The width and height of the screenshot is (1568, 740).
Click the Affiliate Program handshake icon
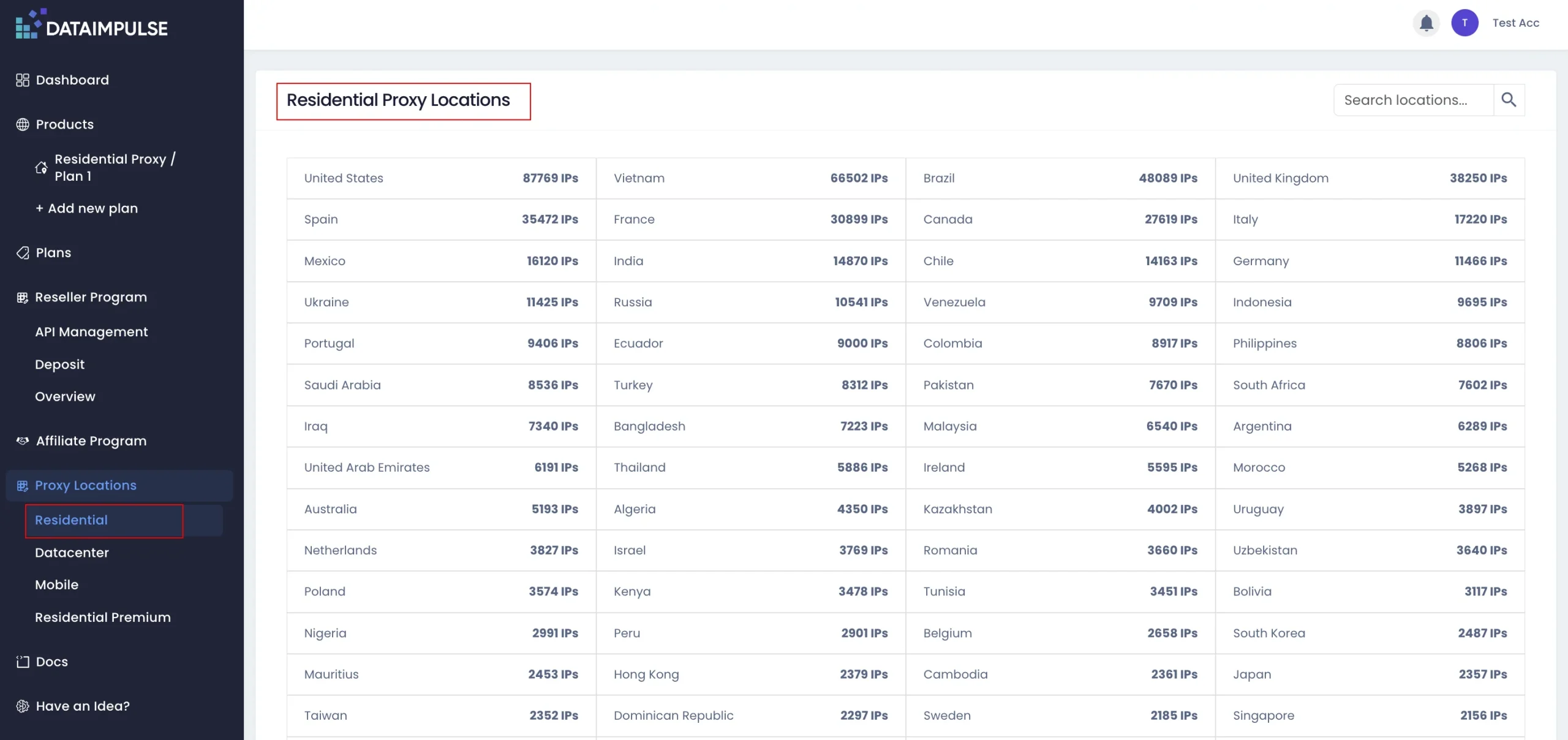click(23, 441)
